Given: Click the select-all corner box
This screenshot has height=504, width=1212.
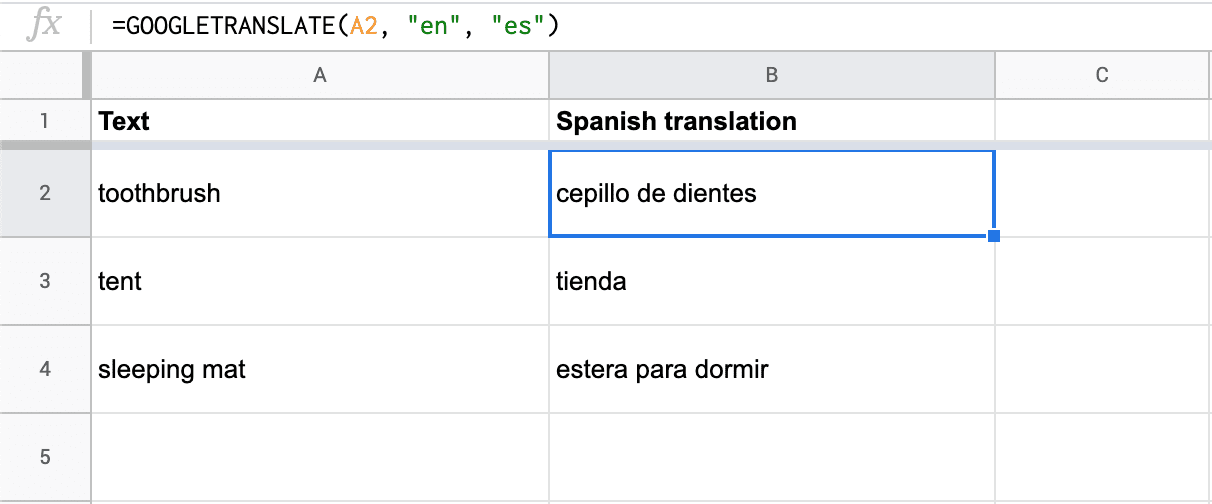Looking at the screenshot, I should pos(44,75).
